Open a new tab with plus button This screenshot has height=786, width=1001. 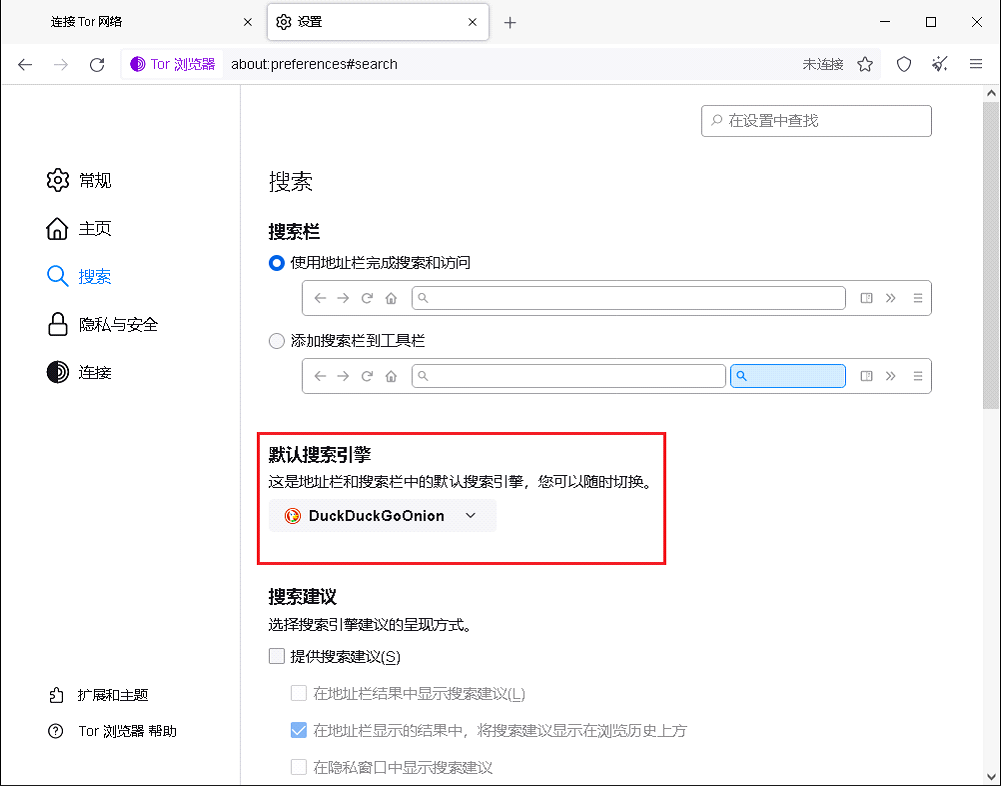[x=509, y=23]
